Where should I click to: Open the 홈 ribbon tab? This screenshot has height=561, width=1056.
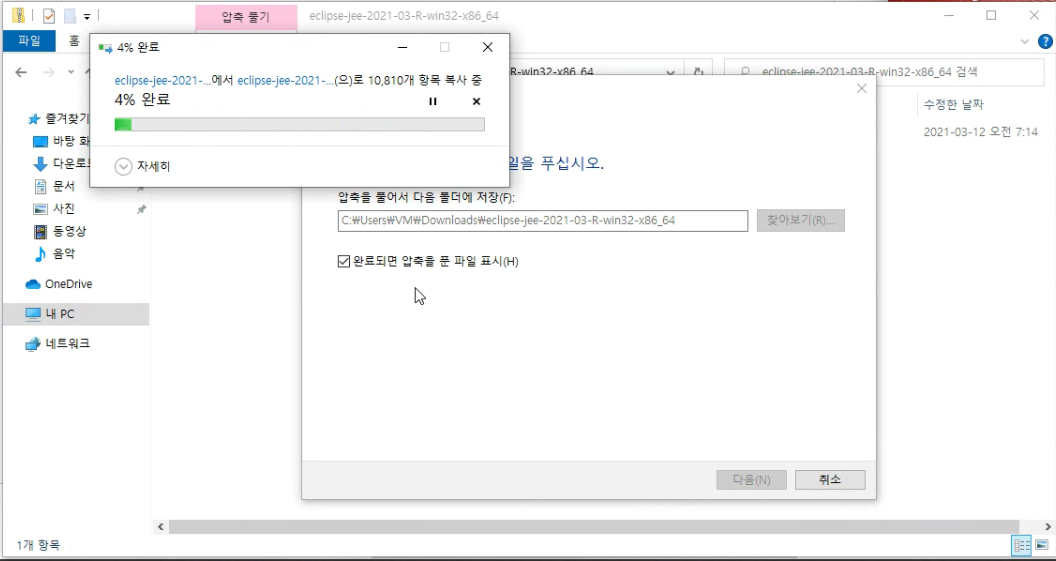click(74, 41)
